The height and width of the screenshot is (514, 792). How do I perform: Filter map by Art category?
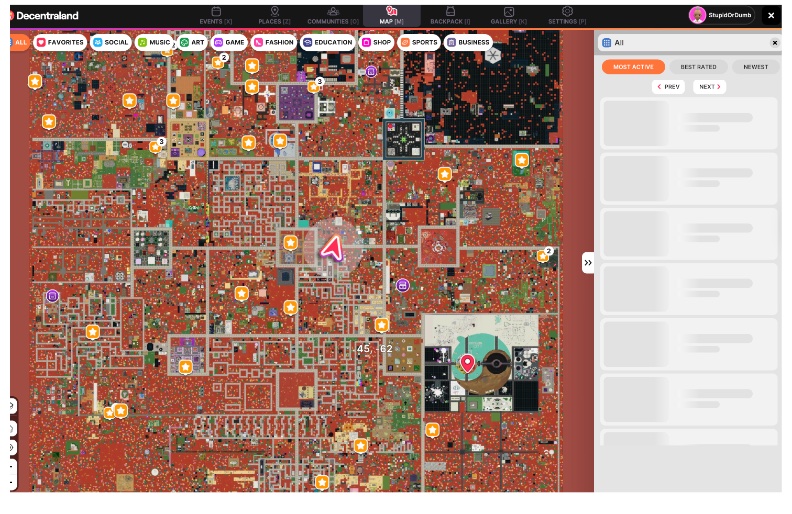click(x=192, y=42)
